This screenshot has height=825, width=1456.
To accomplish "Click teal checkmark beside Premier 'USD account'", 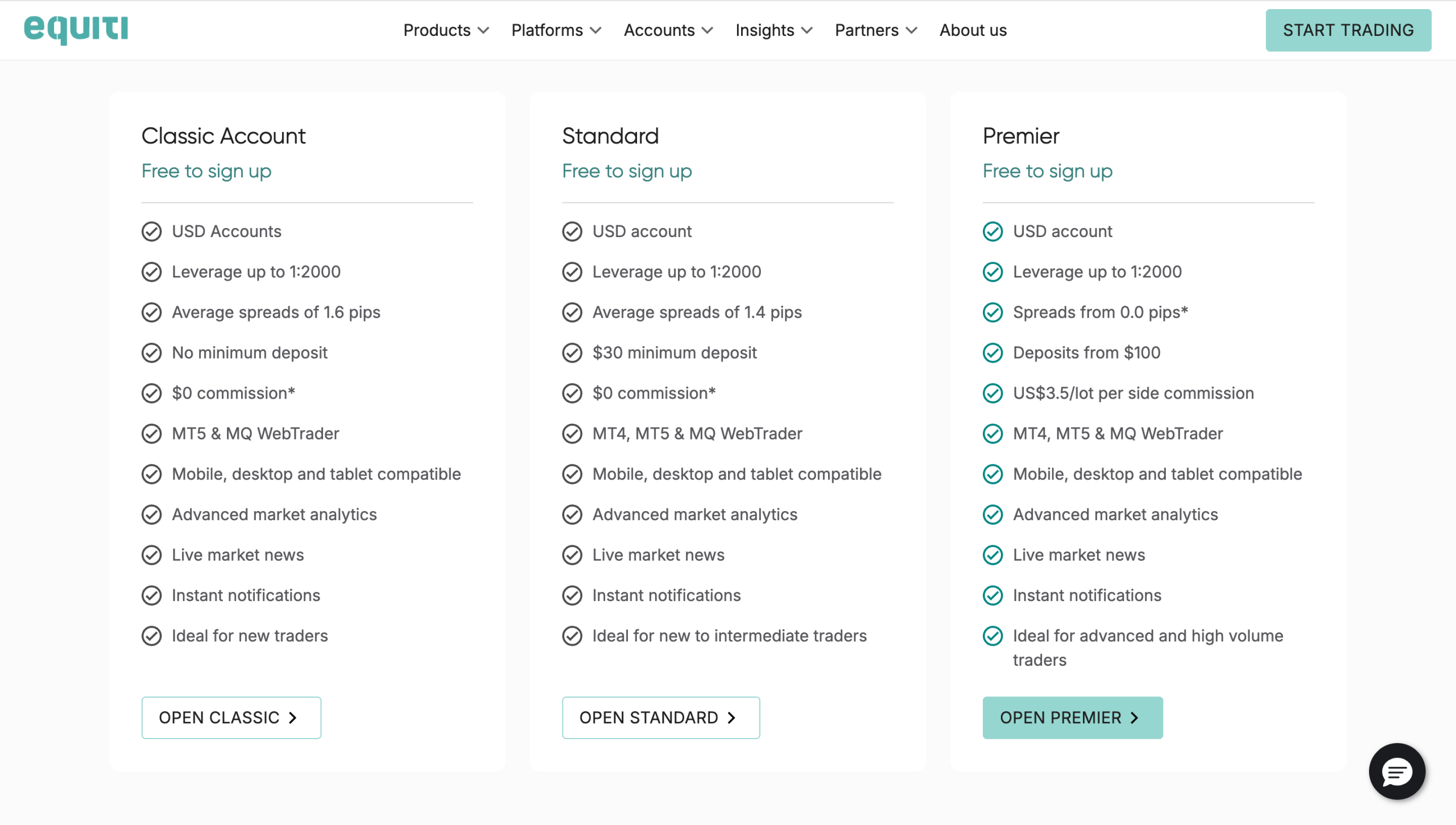I will [993, 231].
